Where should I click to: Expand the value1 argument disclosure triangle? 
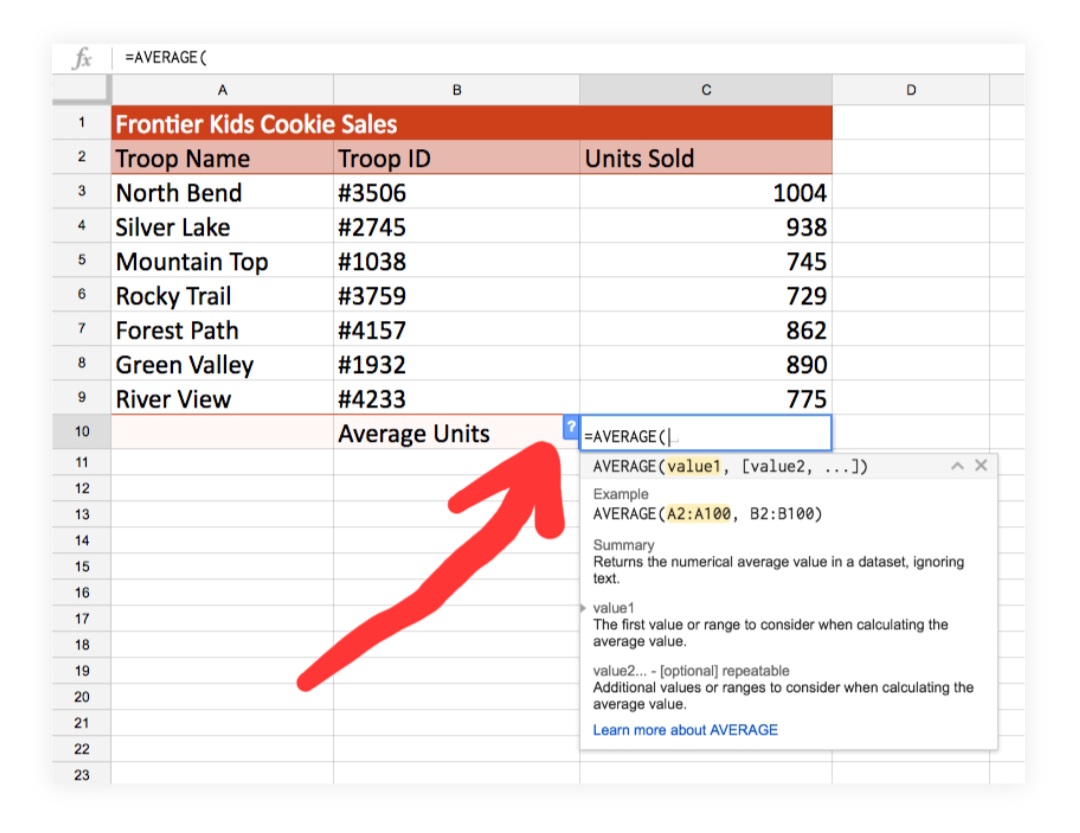point(583,607)
